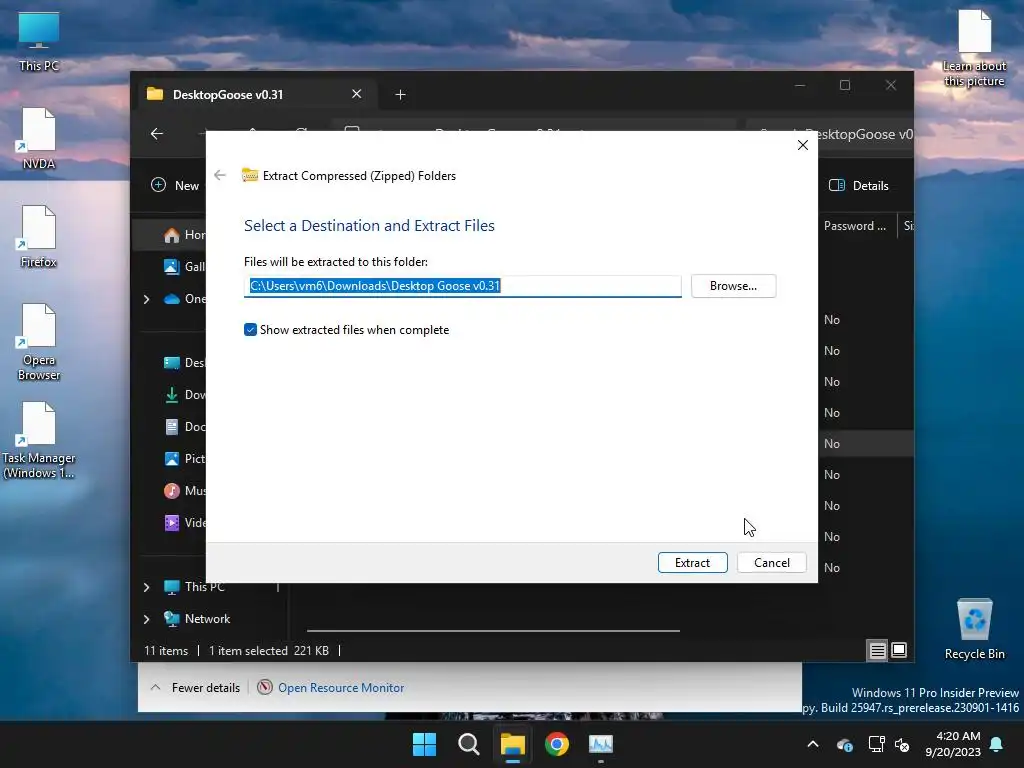Image resolution: width=1024 pixels, height=768 pixels.
Task: Show hidden tray icons chevron
Action: (813, 744)
